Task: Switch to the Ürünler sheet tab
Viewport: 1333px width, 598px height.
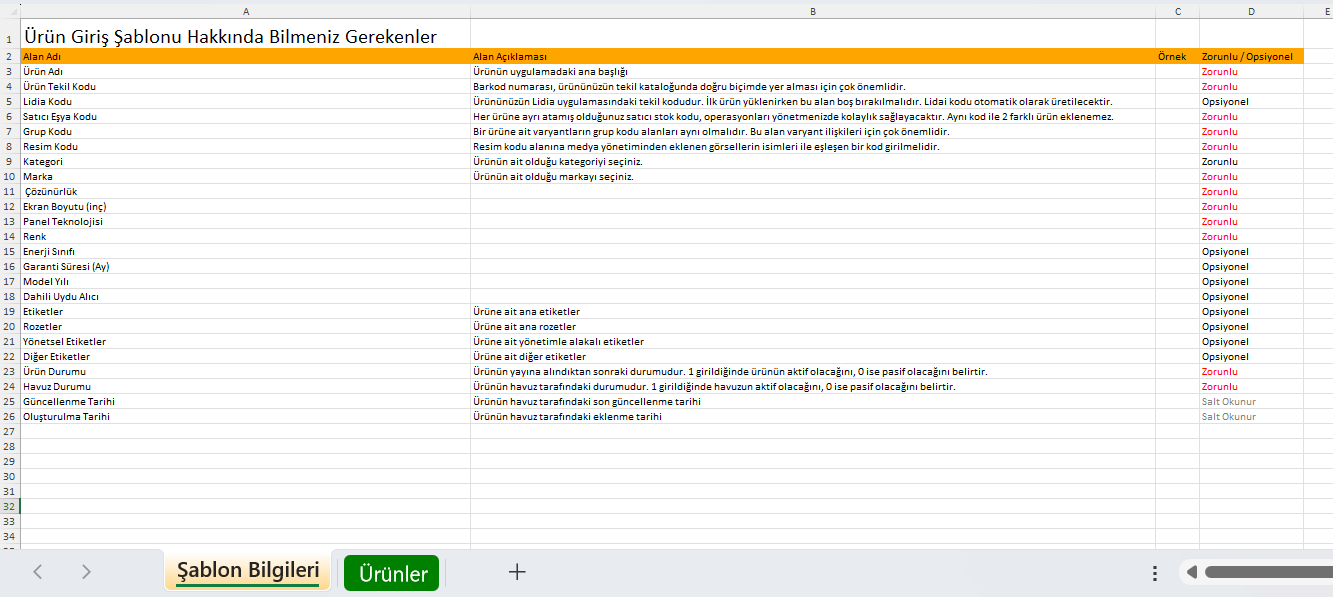Action: (391, 573)
